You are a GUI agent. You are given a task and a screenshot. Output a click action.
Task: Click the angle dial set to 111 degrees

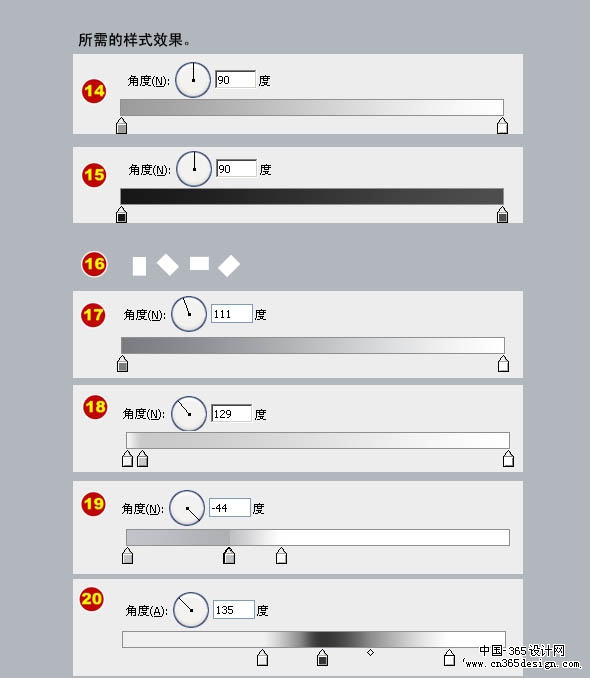(189, 314)
